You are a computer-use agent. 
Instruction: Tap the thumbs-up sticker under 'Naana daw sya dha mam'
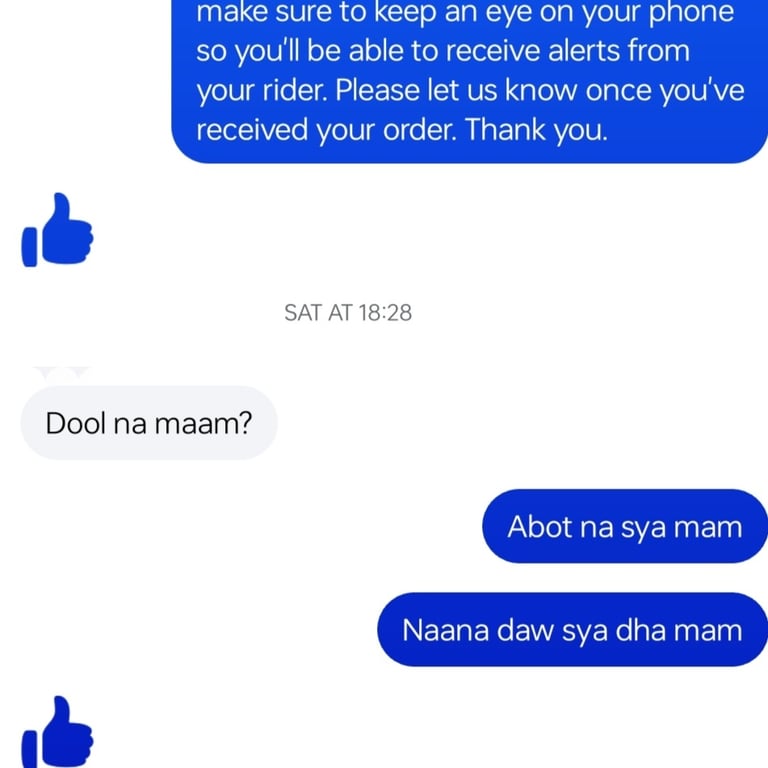coord(57,732)
